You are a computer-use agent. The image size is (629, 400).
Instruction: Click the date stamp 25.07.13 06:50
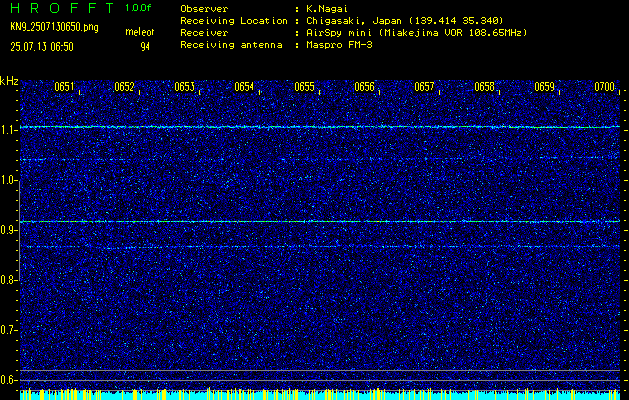point(42,47)
